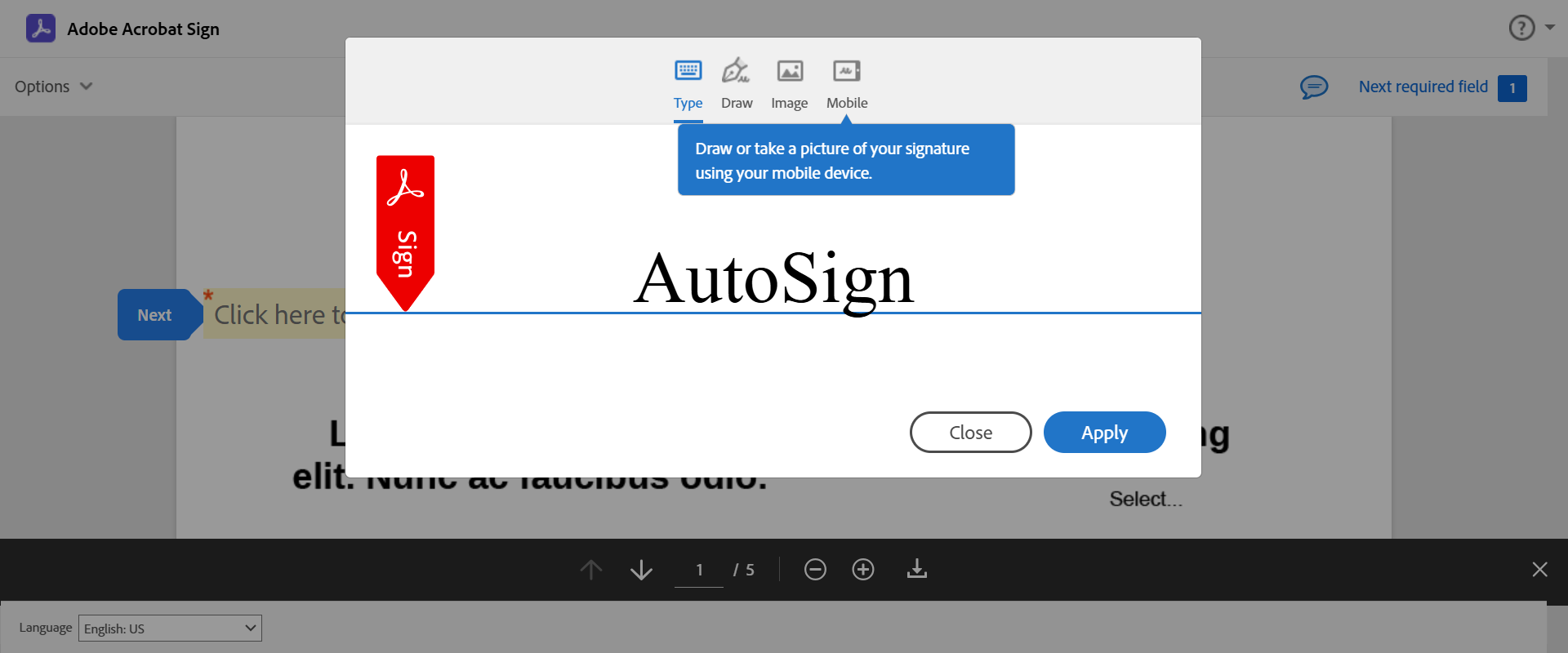This screenshot has height=653, width=1568.
Task: Click the page number input box
Action: point(699,570)
